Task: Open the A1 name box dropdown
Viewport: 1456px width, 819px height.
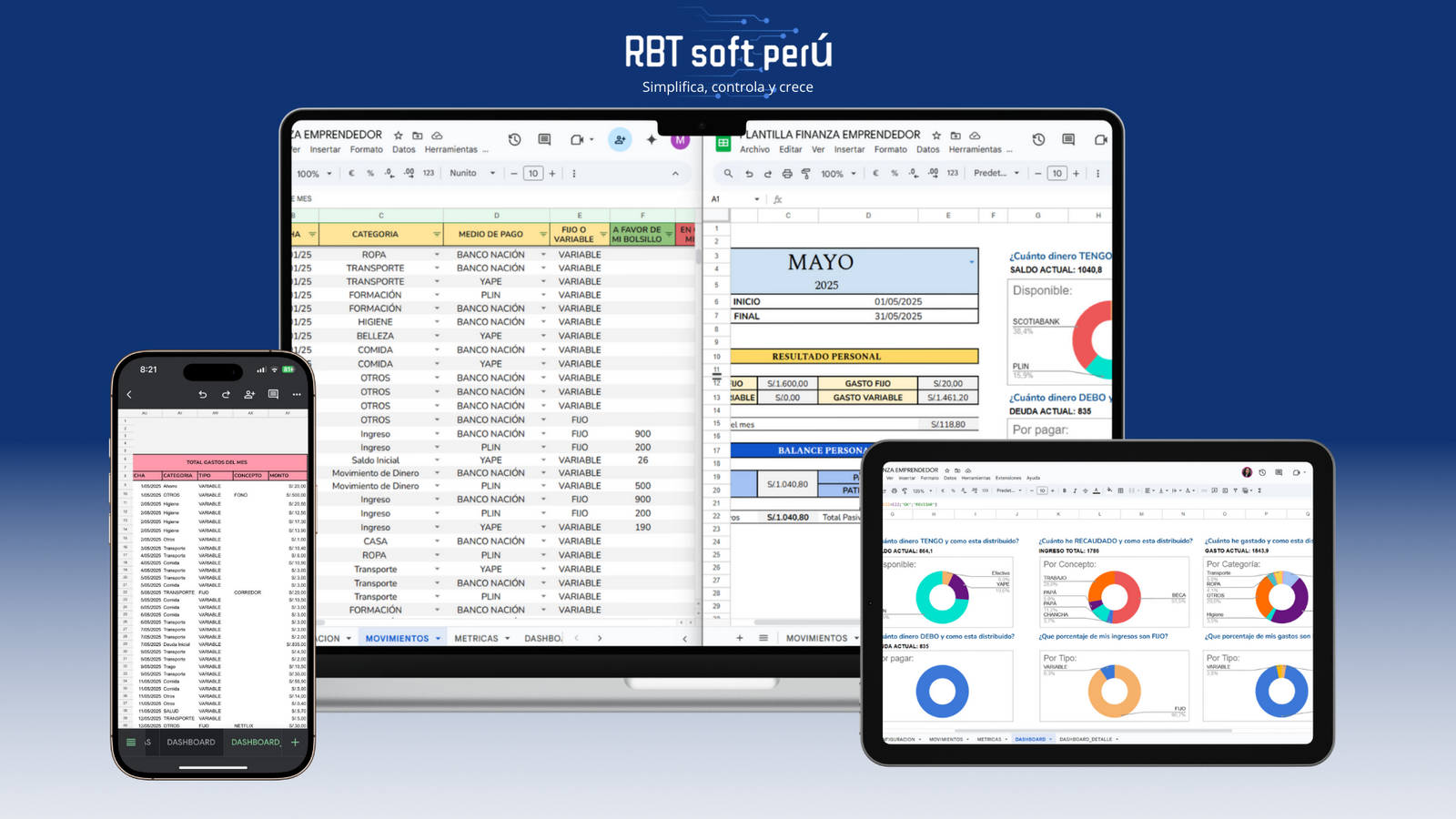Action: (x=756, y=199)
